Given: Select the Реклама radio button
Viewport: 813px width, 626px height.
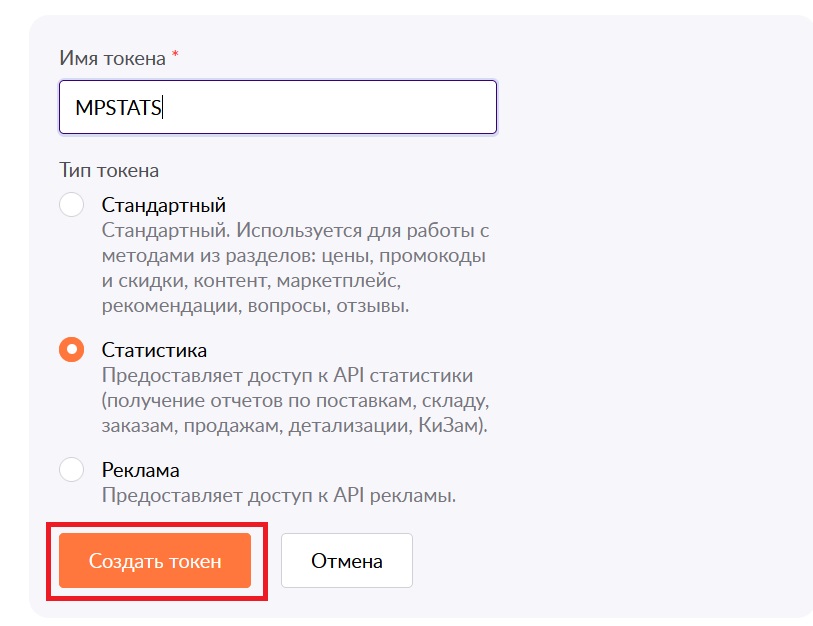Looking at the screenshot, I should (x=72, y=469).
